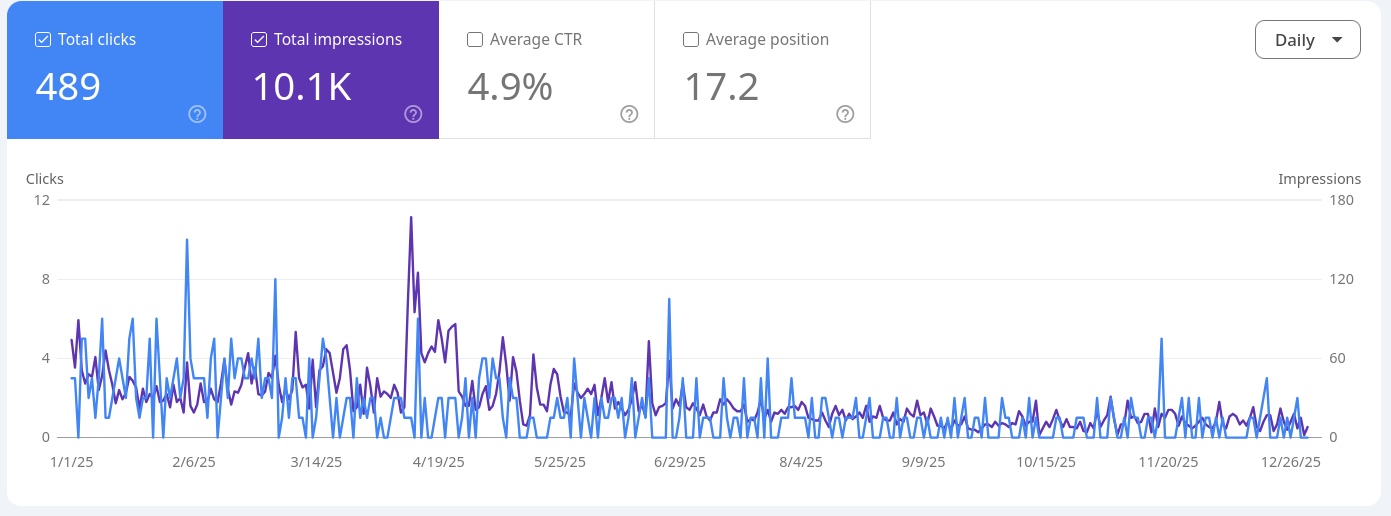This screenshot has width=1391, height=516.
Task: Select the 10.1K impressions value
Action: tap(301, 87)
